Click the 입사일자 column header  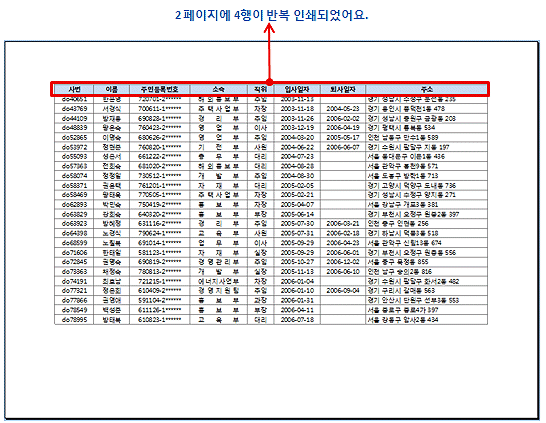pos(297,89)
